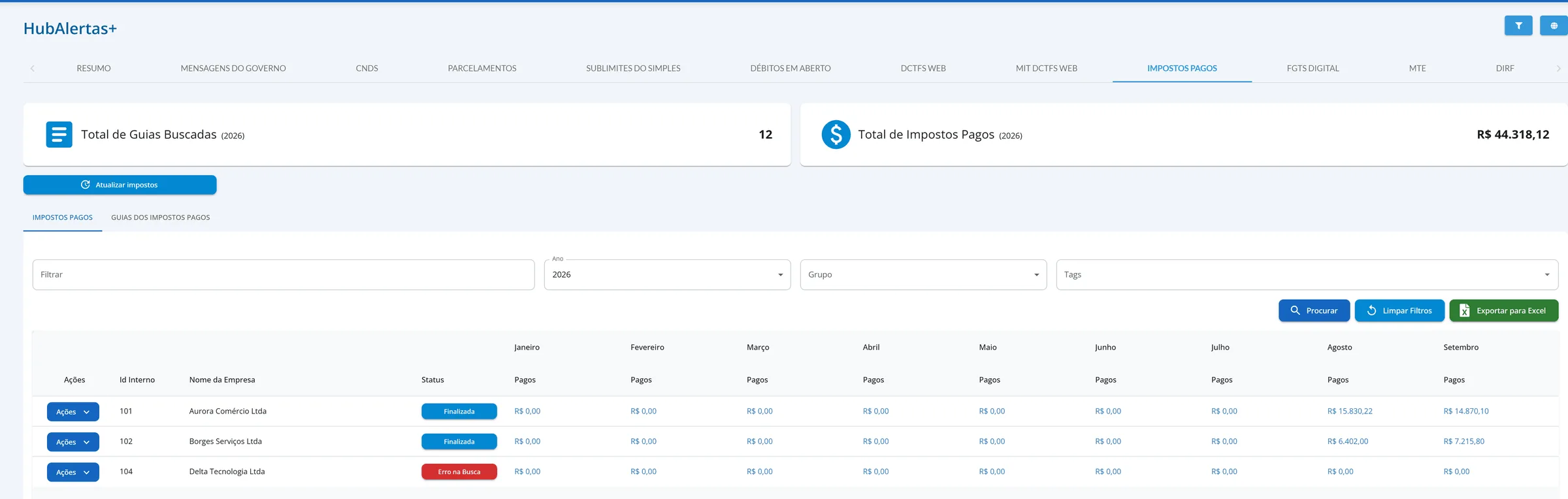Screen dimensions: 1568x499
Task: Click into the Filtrar input field
Action: (284, 275)
